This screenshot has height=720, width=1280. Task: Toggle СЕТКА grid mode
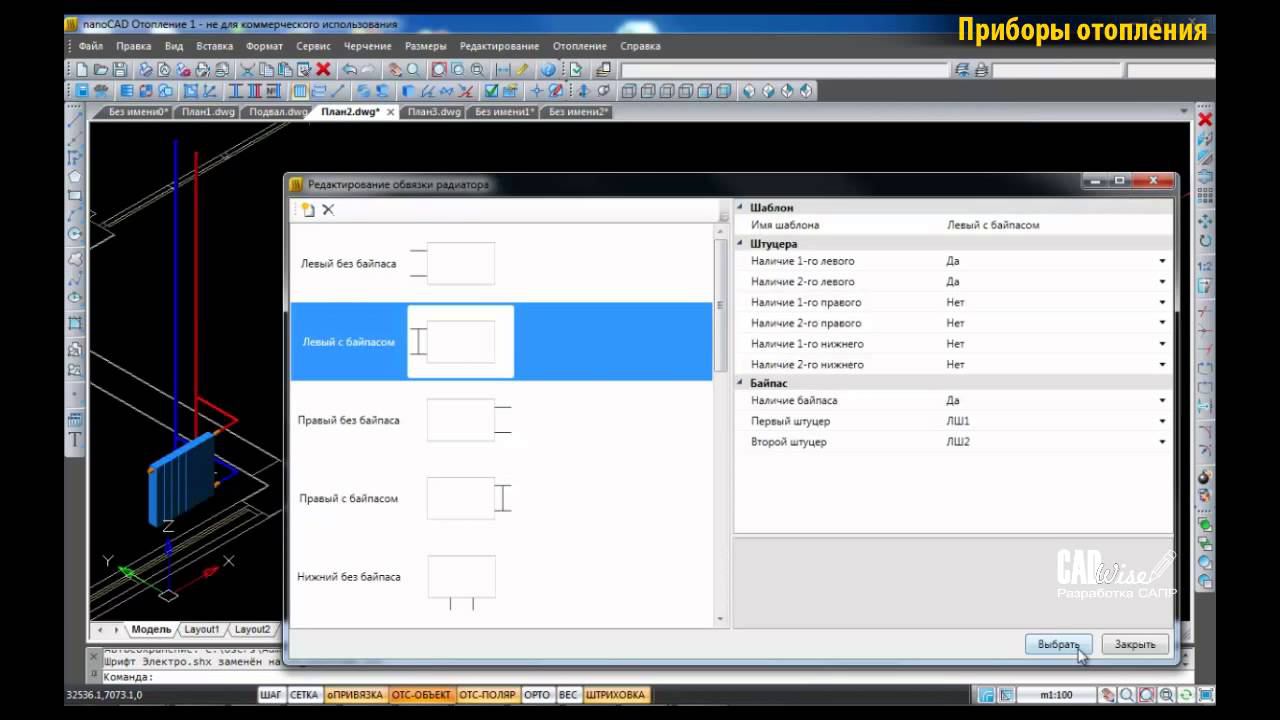[x=305, y=695]
